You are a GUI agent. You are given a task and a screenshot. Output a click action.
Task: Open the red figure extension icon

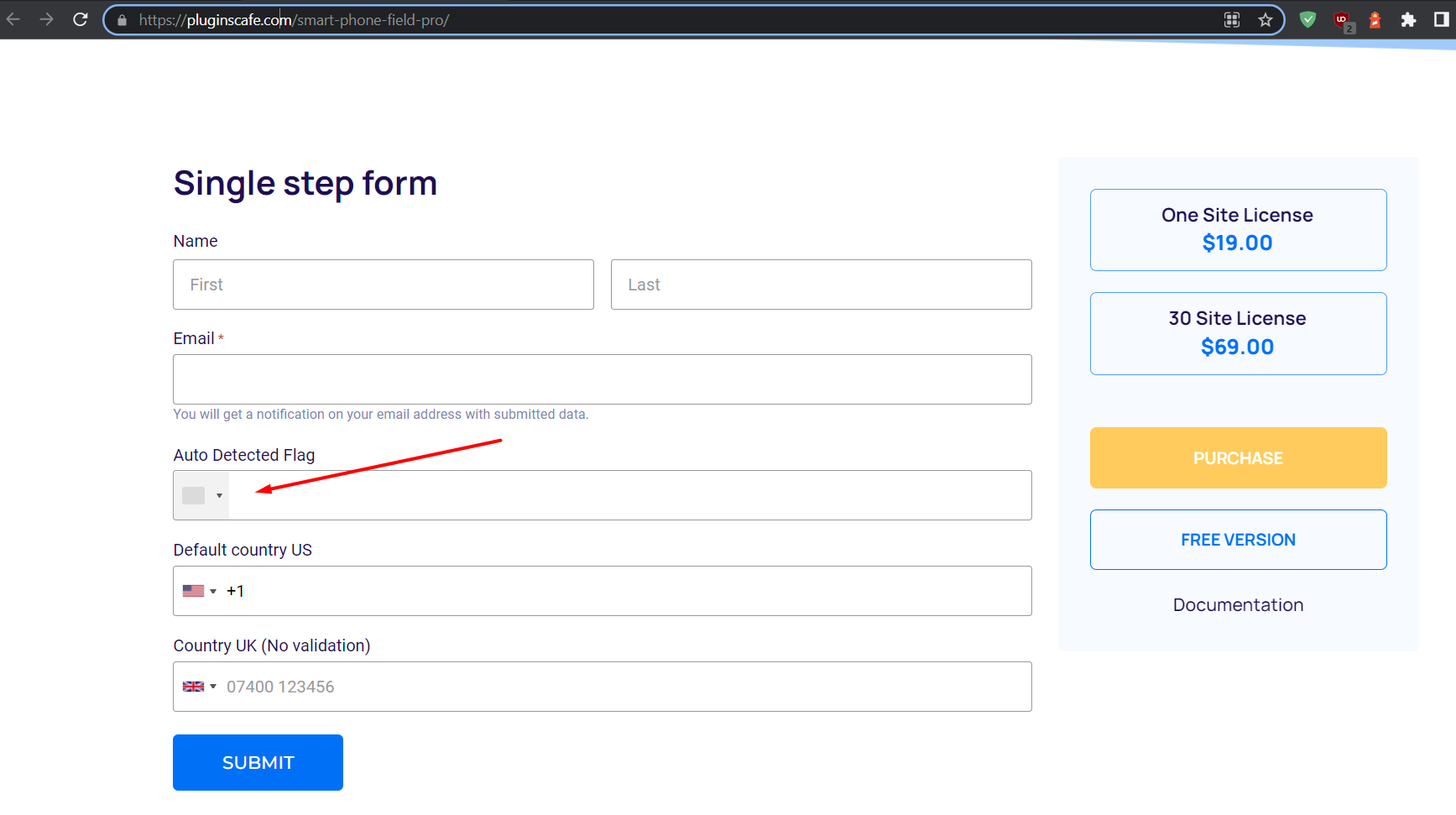tap(1375, 19)
